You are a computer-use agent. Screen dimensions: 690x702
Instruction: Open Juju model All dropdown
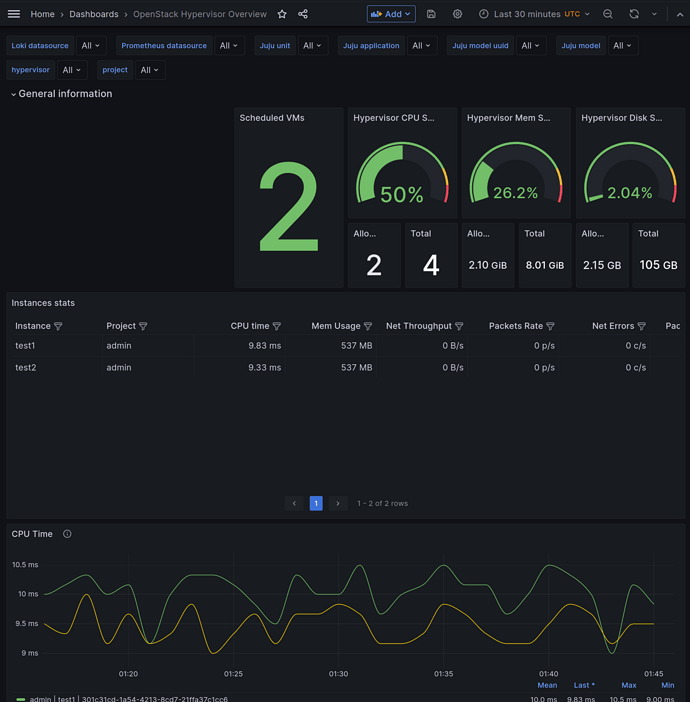click(x=622, y=46)
